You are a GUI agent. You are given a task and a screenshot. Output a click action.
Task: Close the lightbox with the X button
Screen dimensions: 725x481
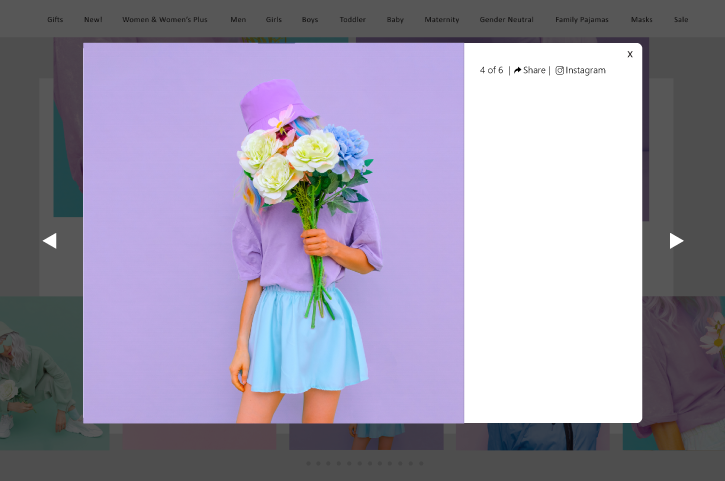pyautogui.click(x=630, y=55)
